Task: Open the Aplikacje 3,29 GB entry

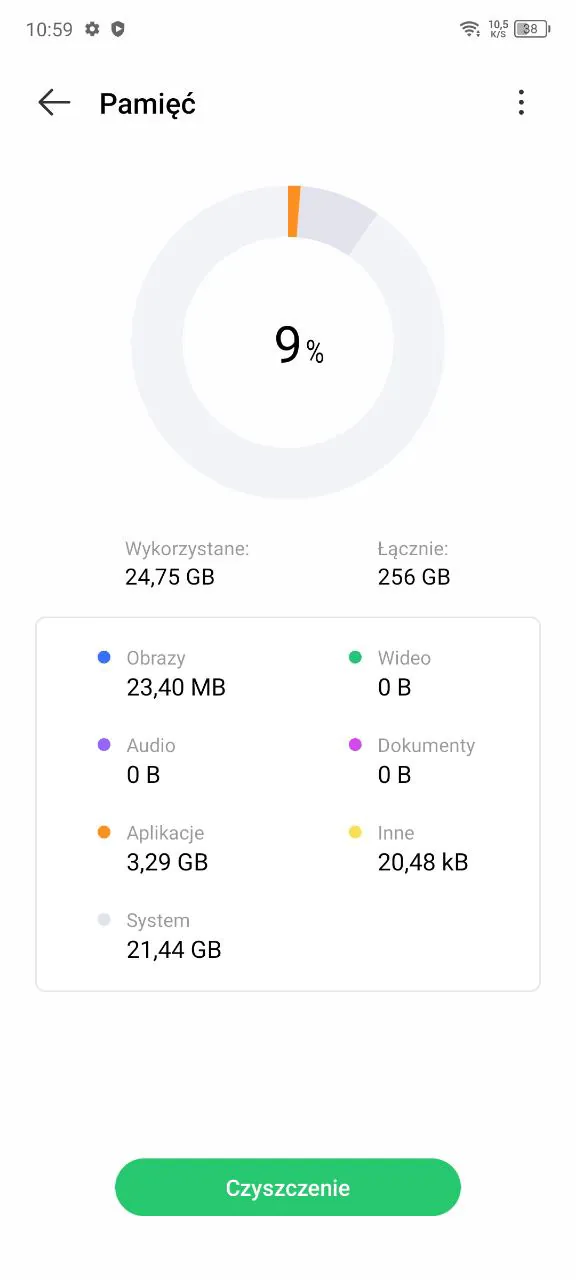Action: 154,847
